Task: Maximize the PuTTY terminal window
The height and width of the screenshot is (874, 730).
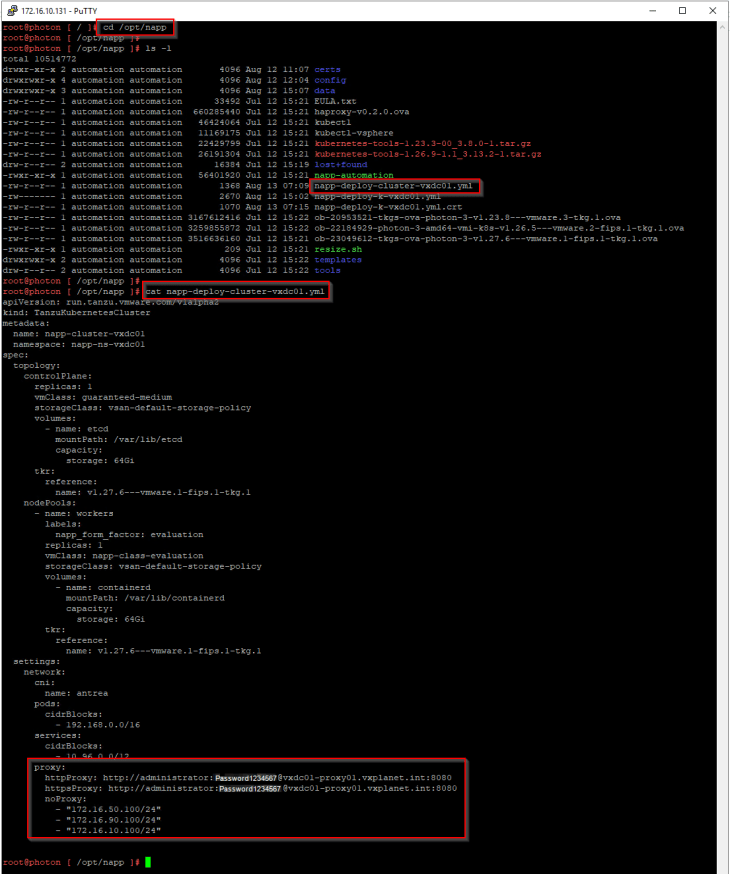Action: pos(682,10)
